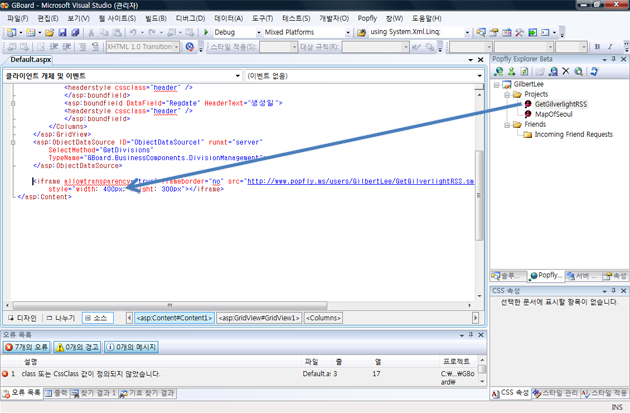Image resolution: width=630 pixels, height=413 pixels.
Task: Pin the CSS 속성 panel
Action: (614, 290)
